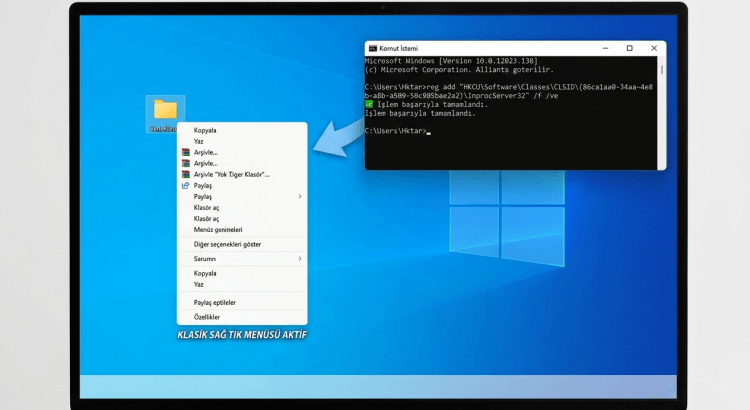Click the green checkmark in the command output
750x410 pixels.
tap(369, 104)
